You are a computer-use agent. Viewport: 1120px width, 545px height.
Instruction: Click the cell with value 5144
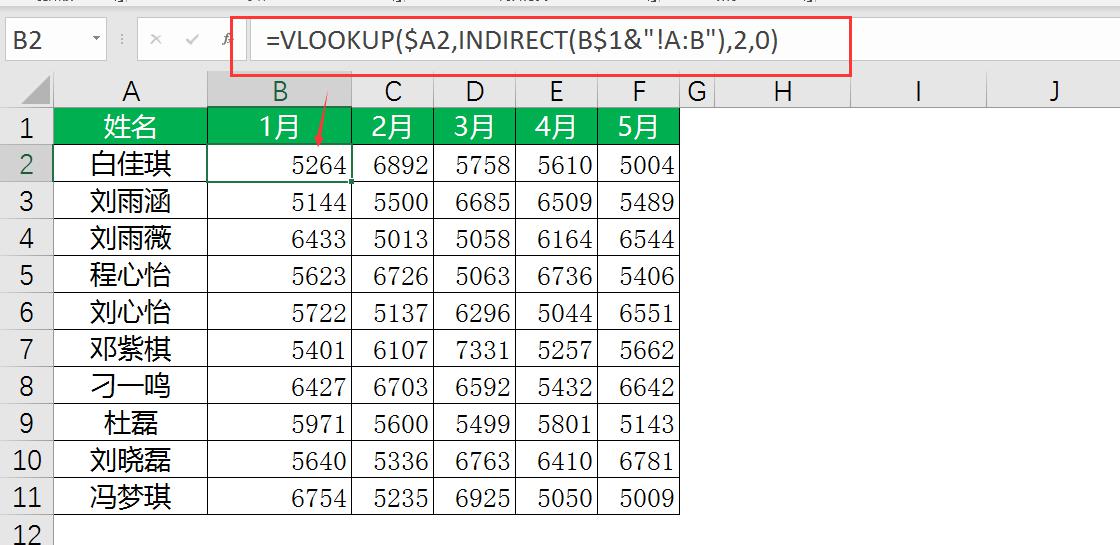[280, 201]
